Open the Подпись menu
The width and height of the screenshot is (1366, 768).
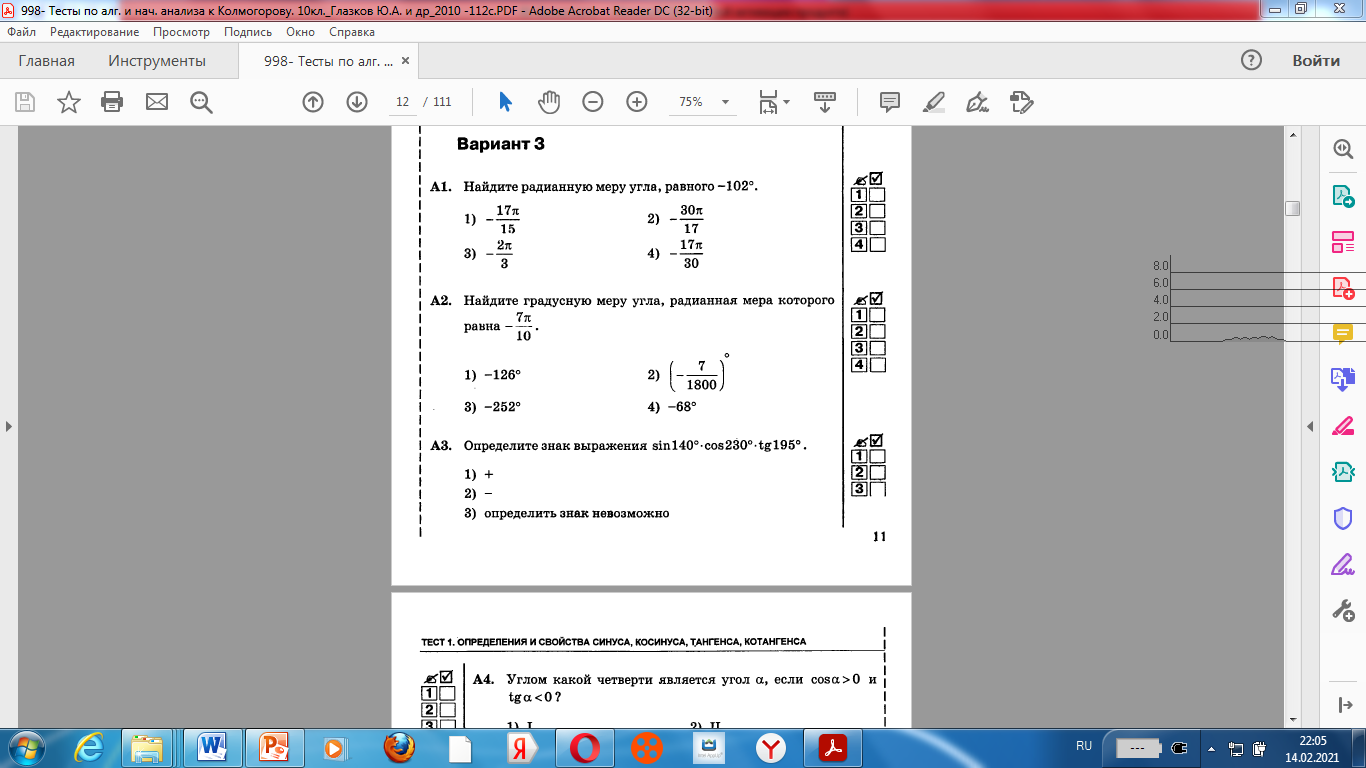[x=248, y=32]
